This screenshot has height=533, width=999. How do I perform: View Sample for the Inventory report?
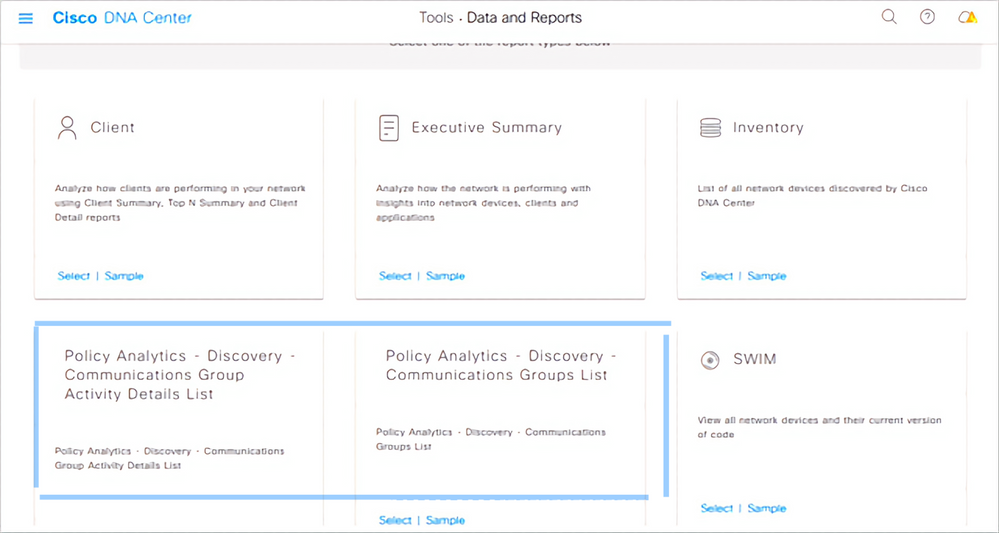click(767, 276)
